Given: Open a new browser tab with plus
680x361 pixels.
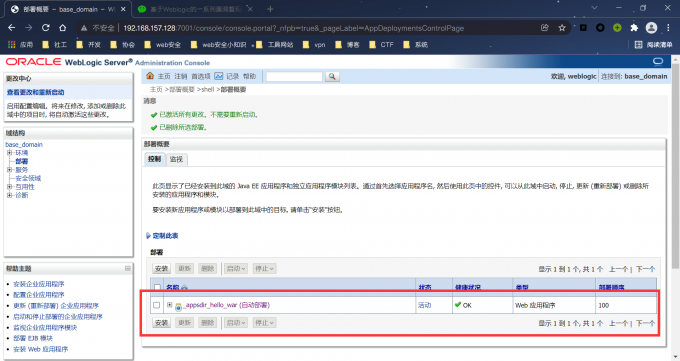Looking at the screenshot, I should [270, 9].
